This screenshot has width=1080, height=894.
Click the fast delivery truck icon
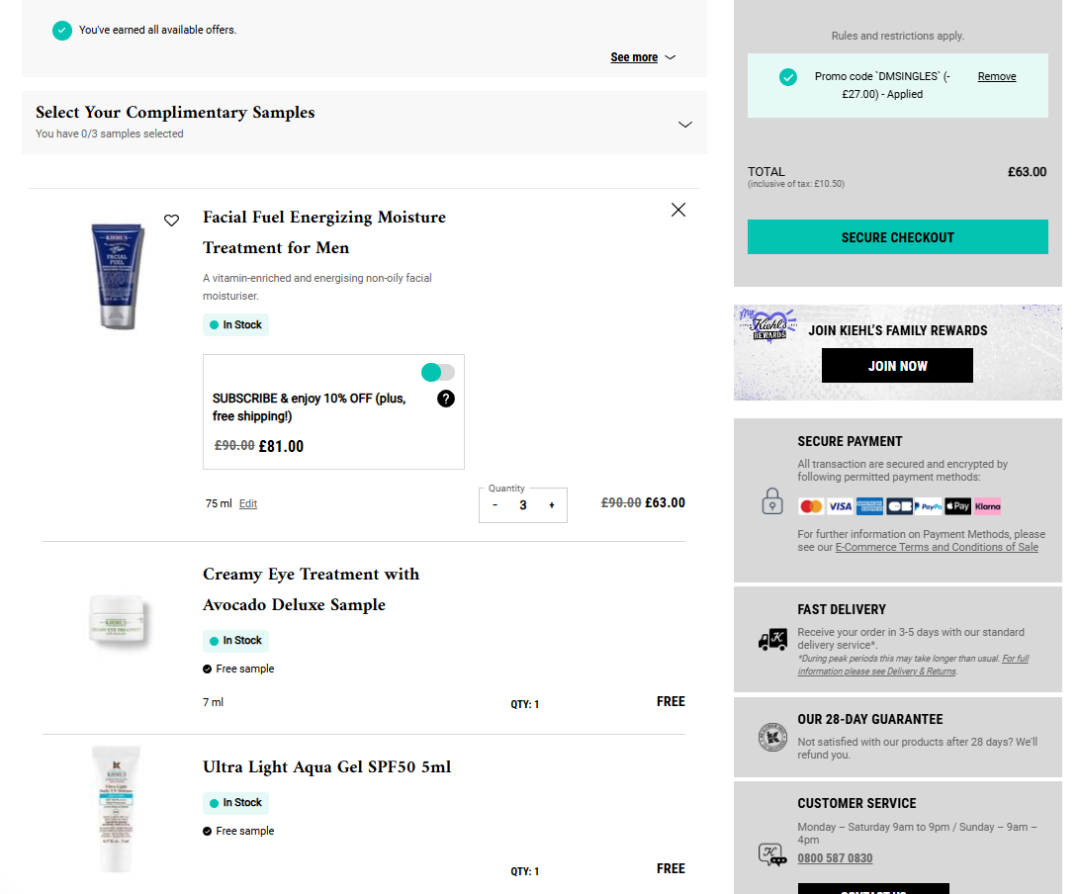click(x=772, y=640)
